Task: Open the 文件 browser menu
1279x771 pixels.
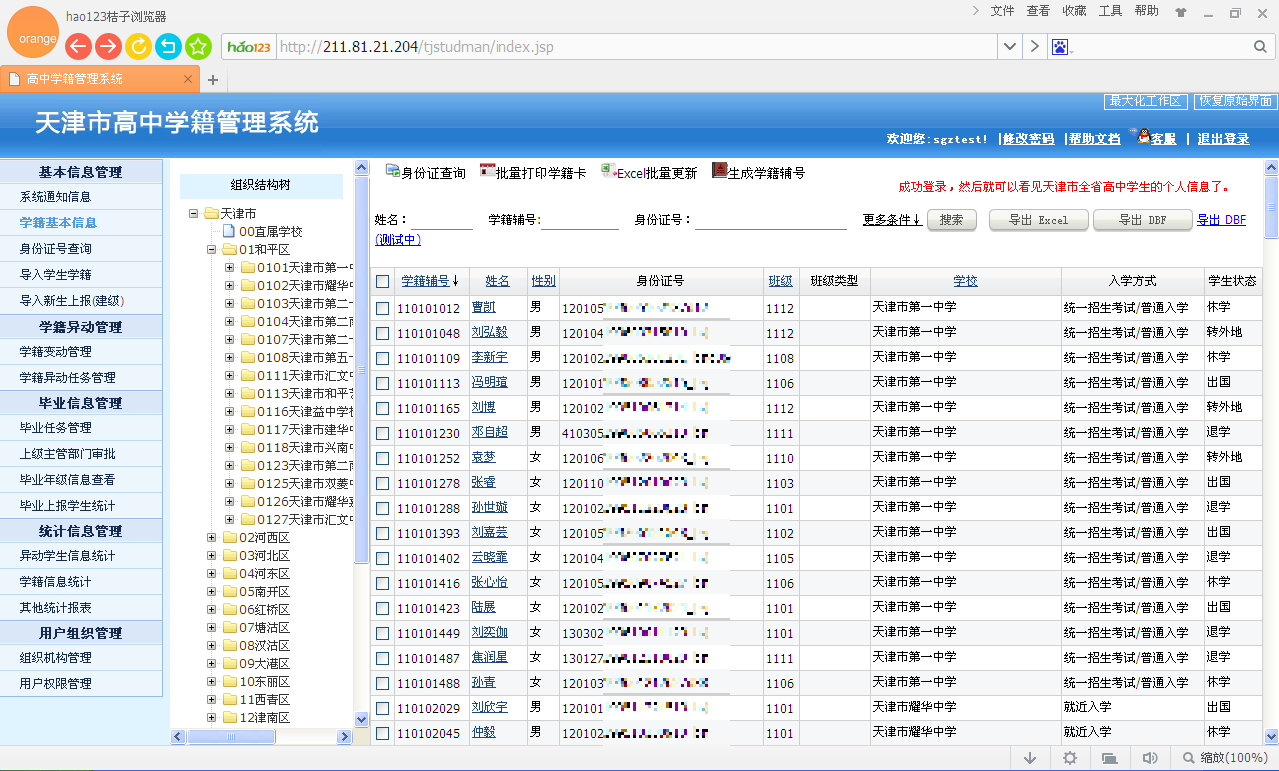Action: (1002, 11)
